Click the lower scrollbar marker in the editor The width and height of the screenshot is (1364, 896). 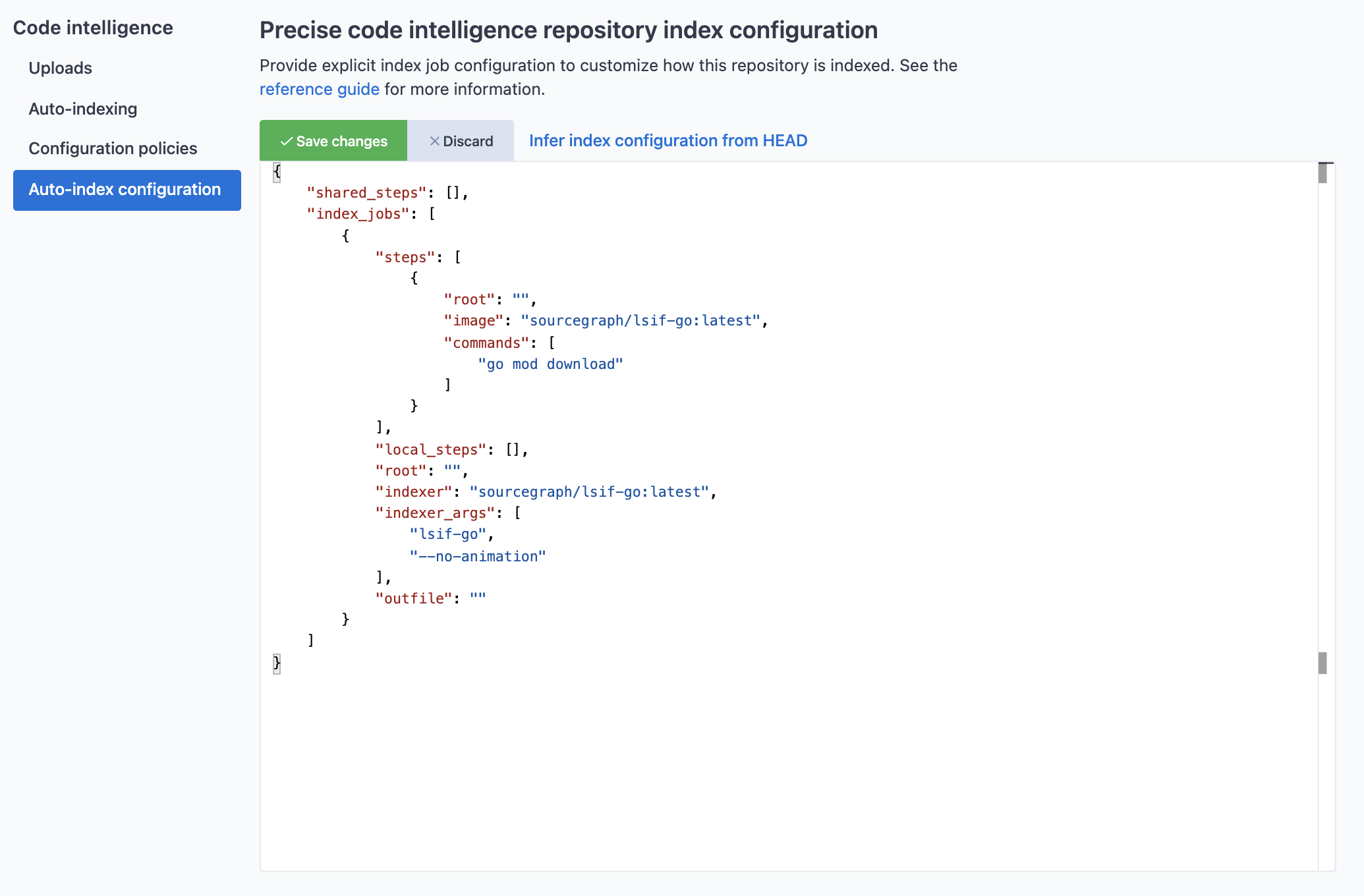(1322, 663)
